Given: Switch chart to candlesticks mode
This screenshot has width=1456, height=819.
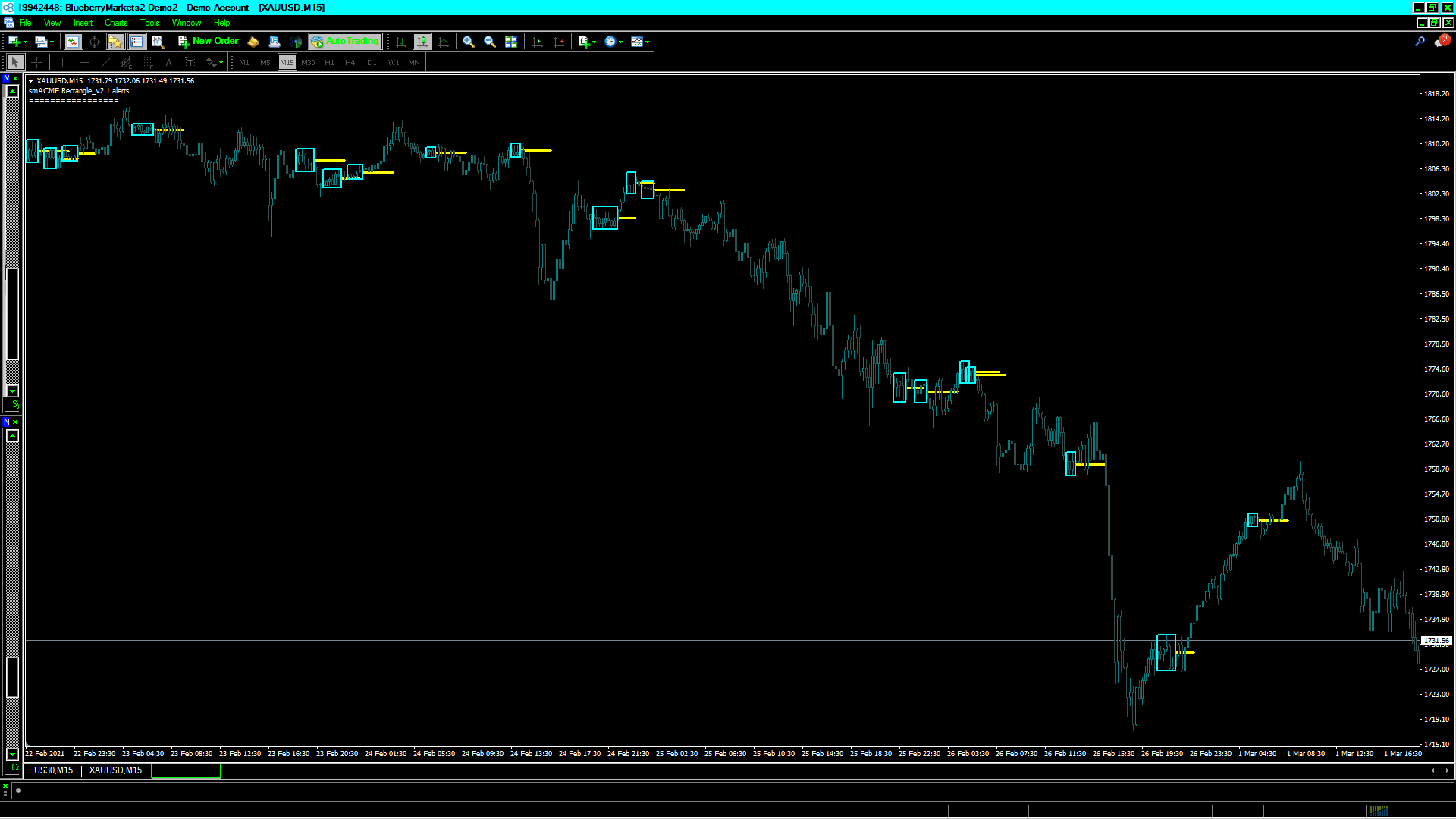Looking at the screenshot, I should pos(422,42).
